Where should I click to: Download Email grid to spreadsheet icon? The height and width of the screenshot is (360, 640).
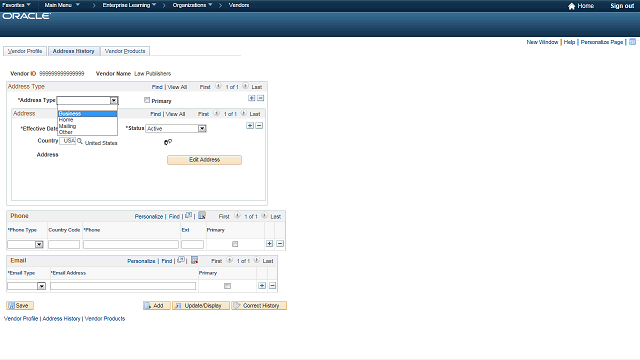tap(194, 260)
